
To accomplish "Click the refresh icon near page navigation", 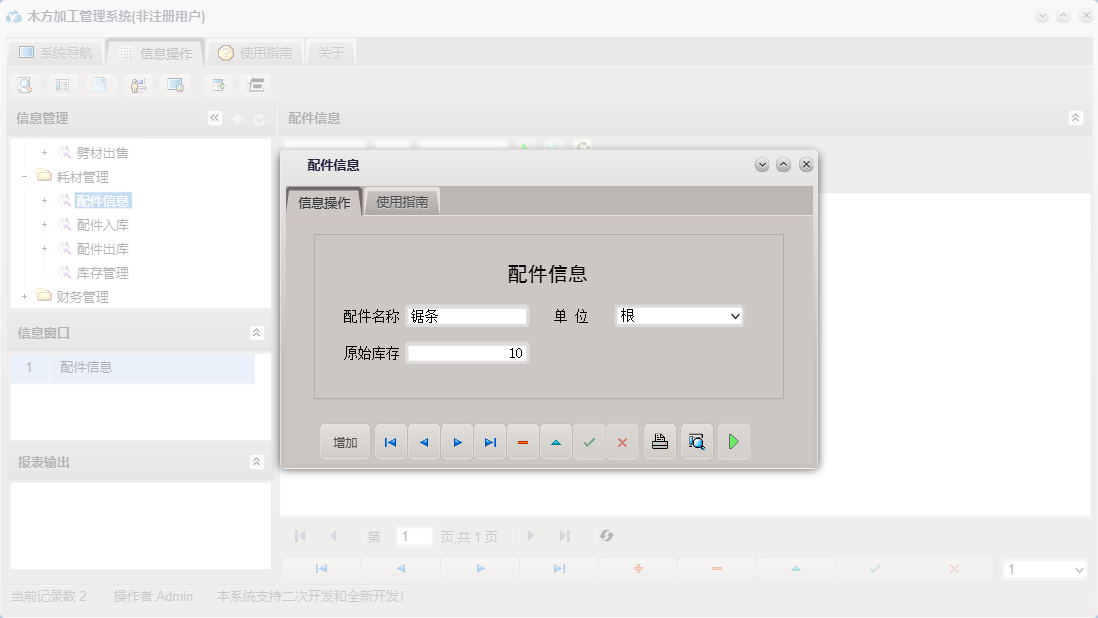I will tap(606, 536).
